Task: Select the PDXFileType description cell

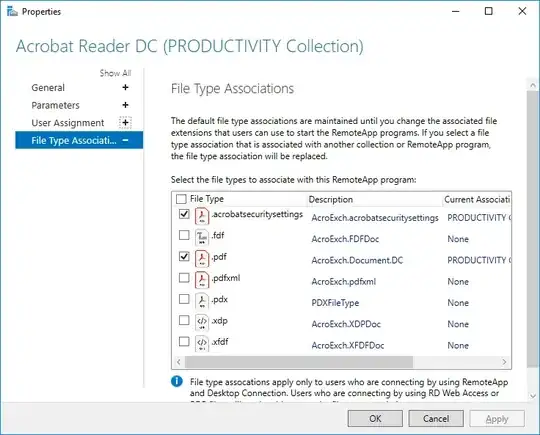Action: 335,303
